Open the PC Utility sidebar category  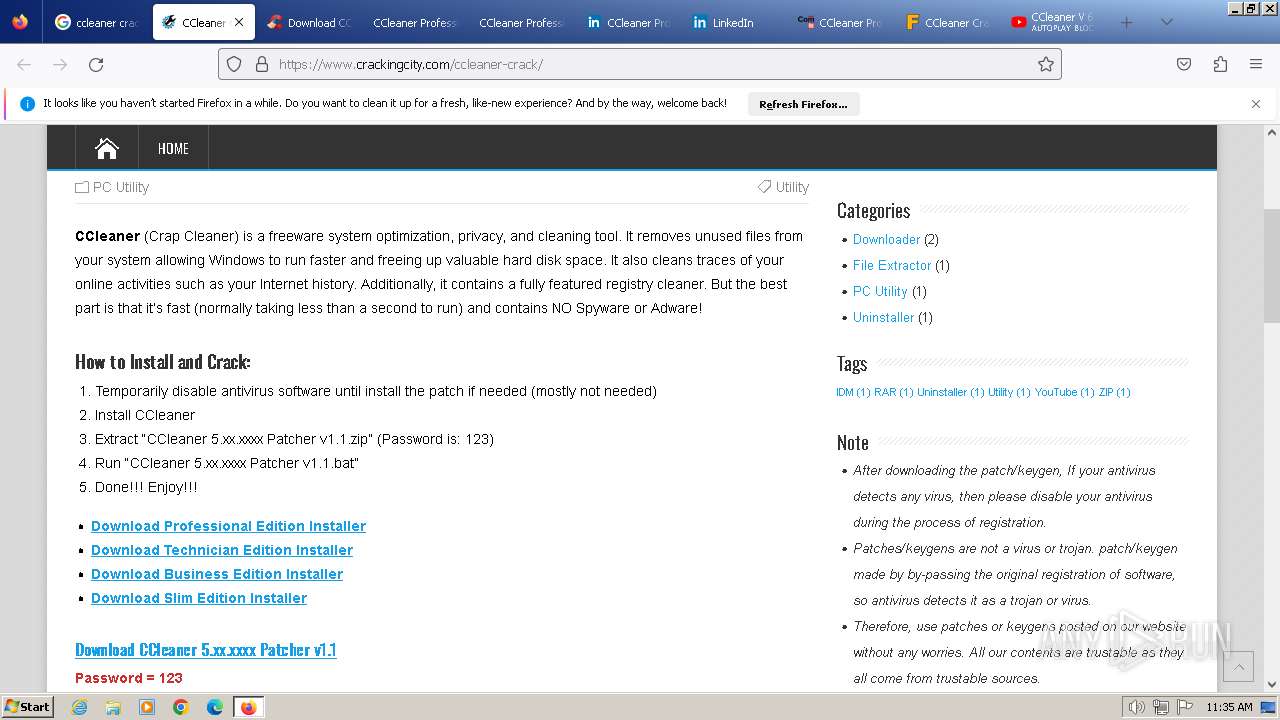click(x=880, y=291)
